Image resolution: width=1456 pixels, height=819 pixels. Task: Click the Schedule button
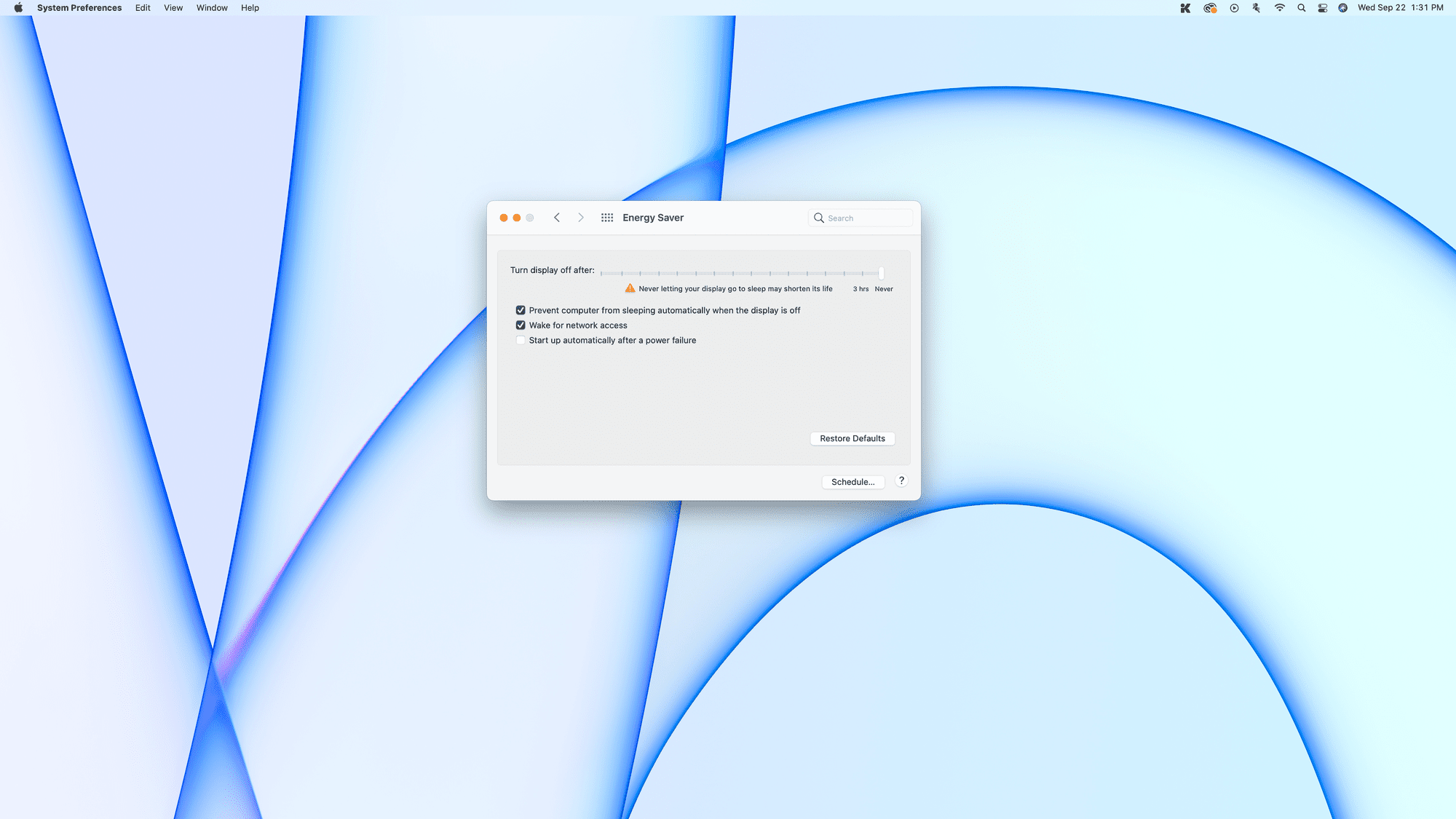(853, 482)
